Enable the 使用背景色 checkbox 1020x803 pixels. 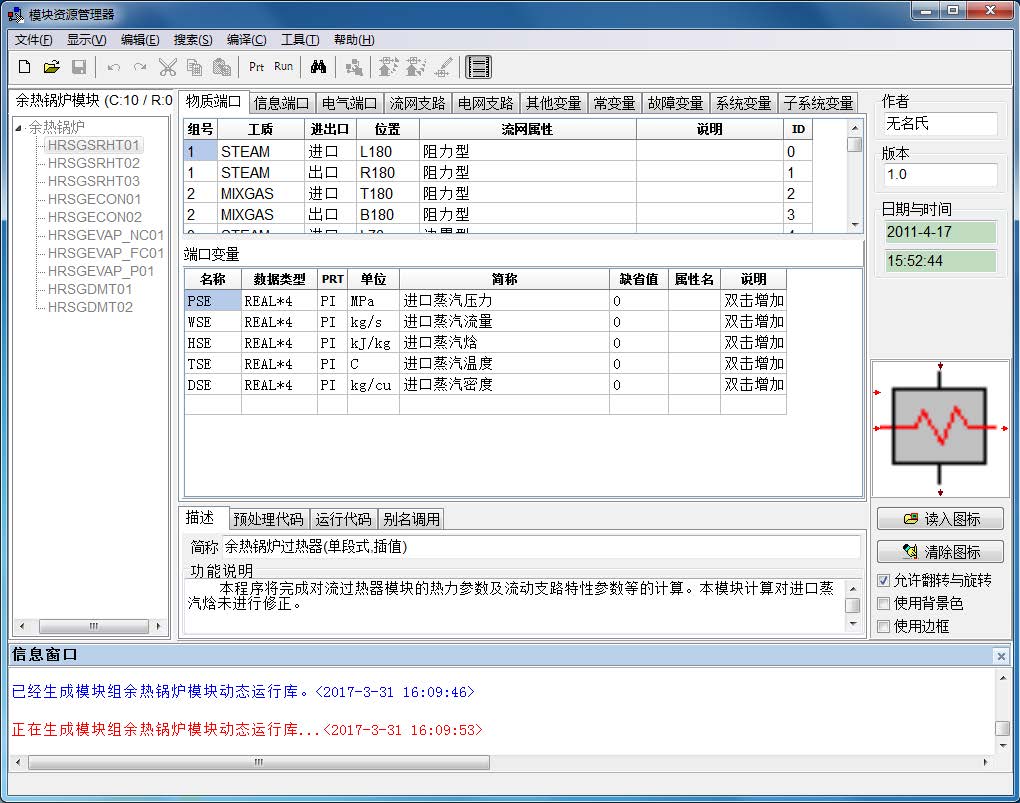pyautogui.click(x=883, y=604)
